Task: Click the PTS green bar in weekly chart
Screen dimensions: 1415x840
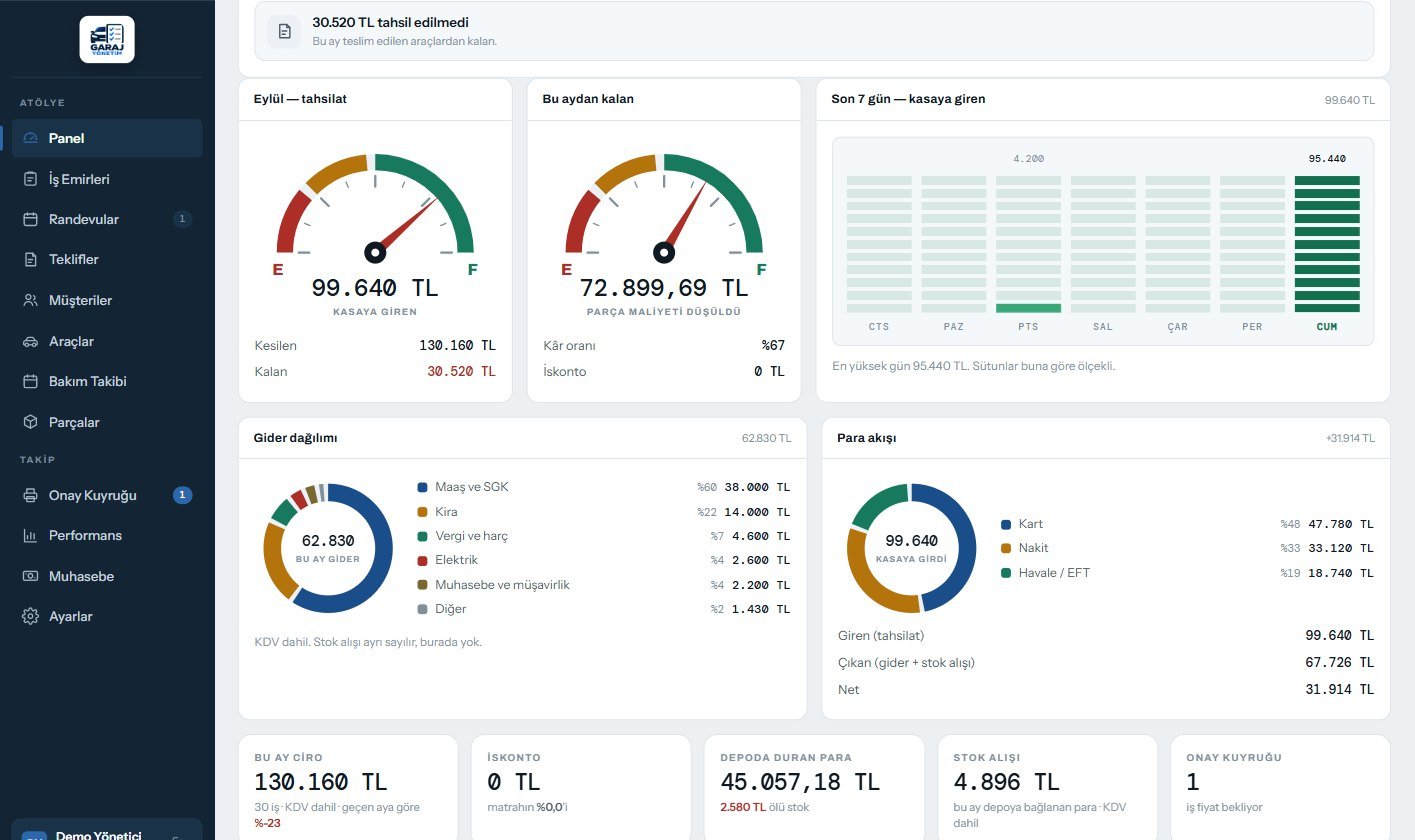Action: pos(1028,308)
